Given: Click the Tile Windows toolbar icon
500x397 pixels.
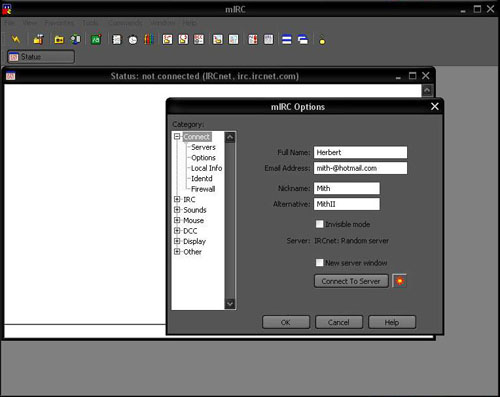Looking at the screenshot, I should (x=287, y=40).
